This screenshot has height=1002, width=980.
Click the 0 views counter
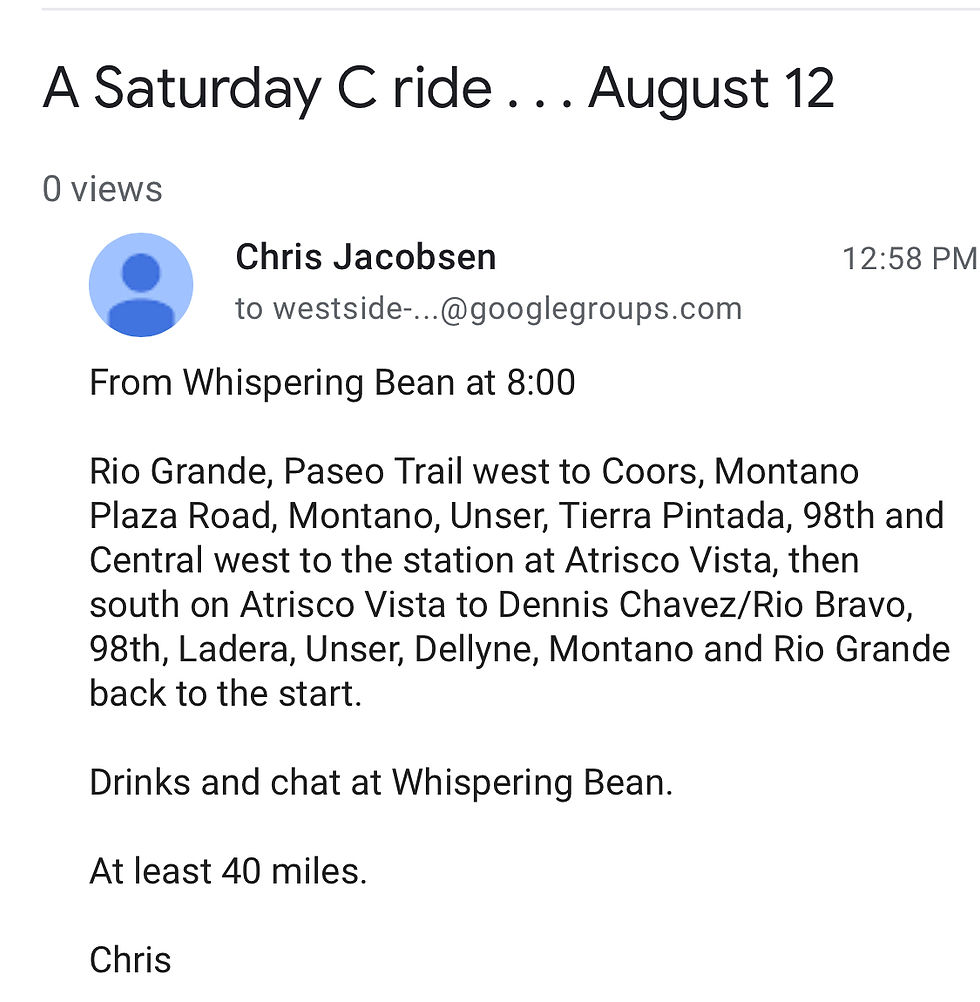click(102, 189)
